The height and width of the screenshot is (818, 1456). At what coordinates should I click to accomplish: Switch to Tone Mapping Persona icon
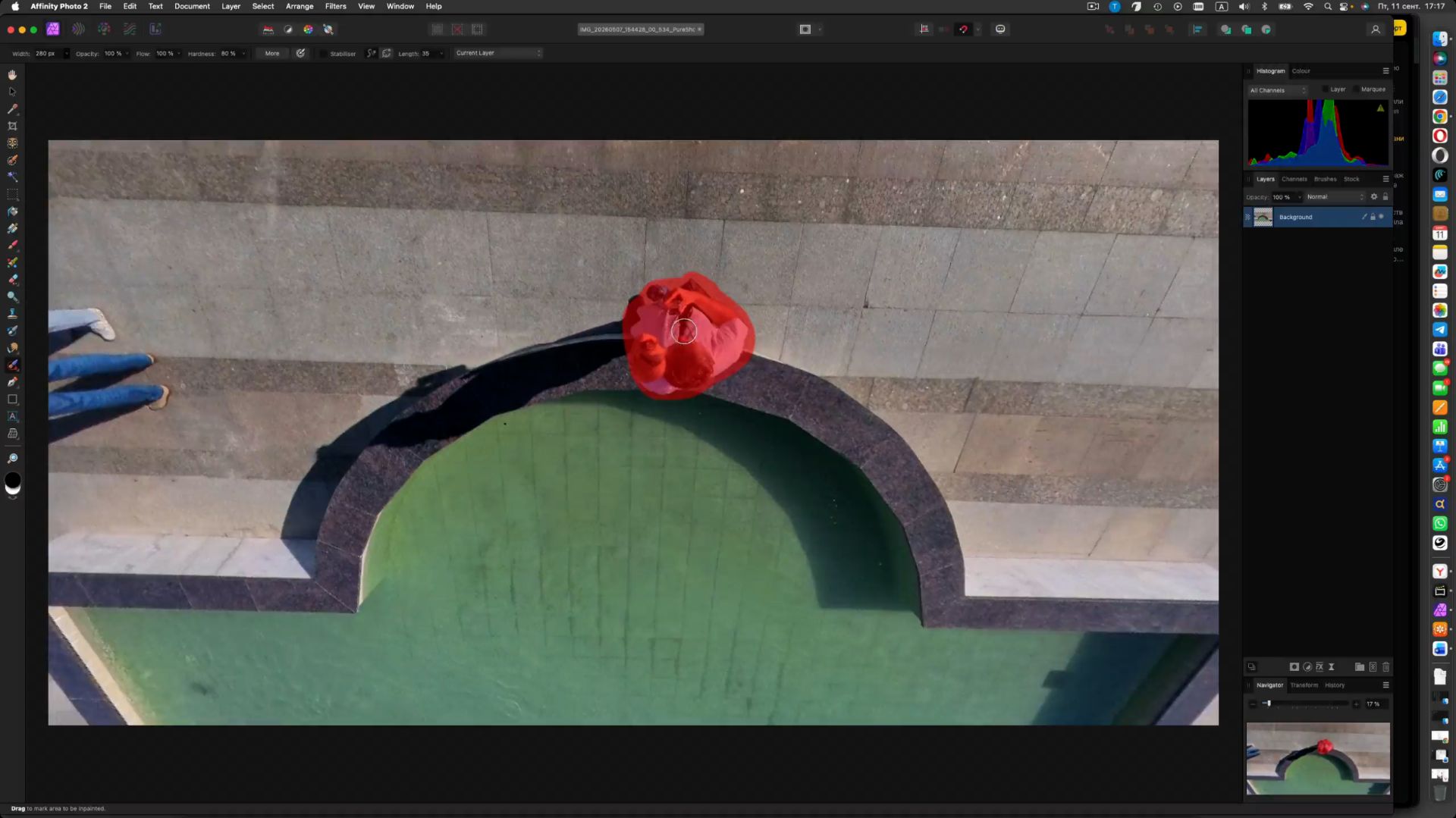(x=130, y=30)
